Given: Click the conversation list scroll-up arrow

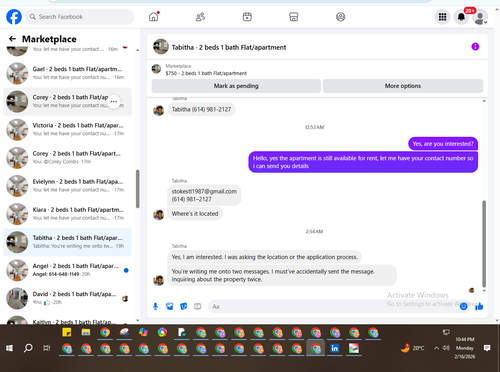Looking at the screenshot, I should (x=138, y=50).
